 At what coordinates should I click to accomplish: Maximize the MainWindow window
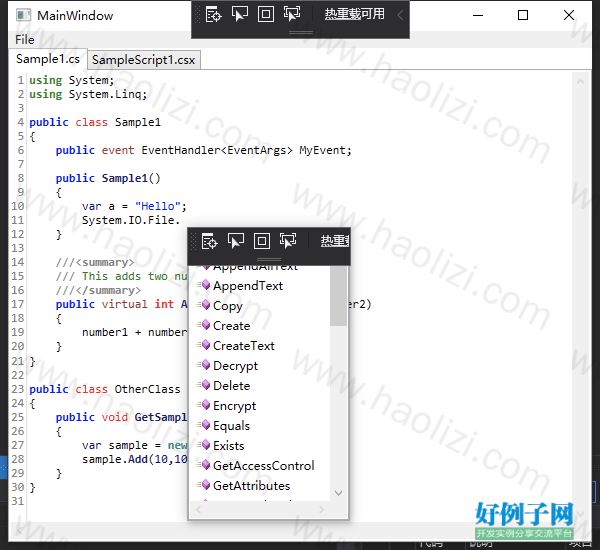(523, 15)
